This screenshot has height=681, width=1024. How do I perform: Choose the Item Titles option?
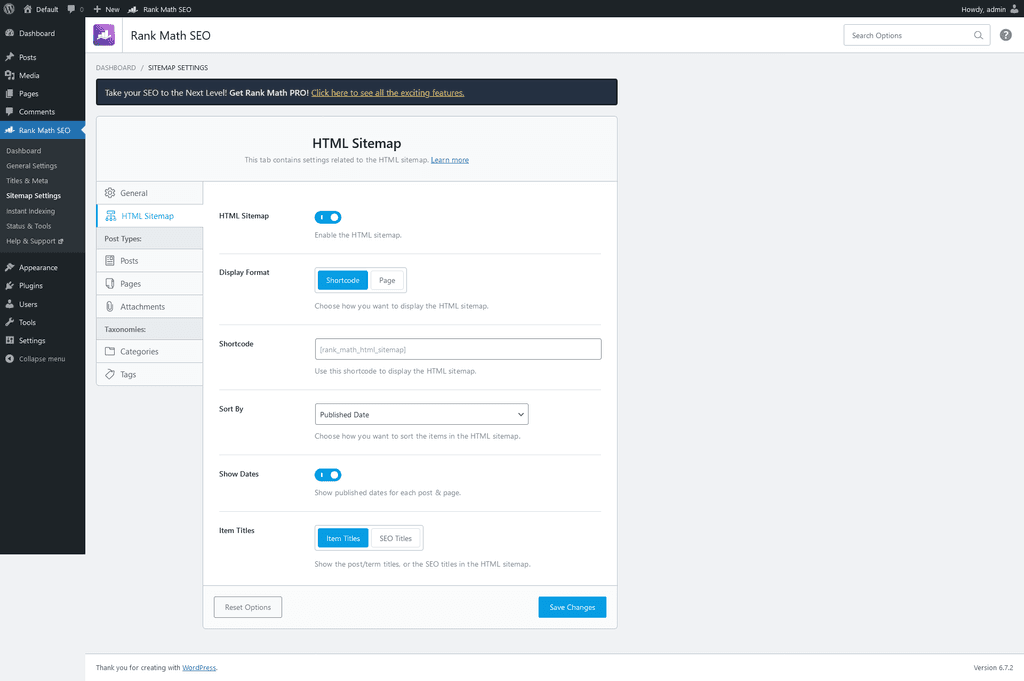[343, 538]
